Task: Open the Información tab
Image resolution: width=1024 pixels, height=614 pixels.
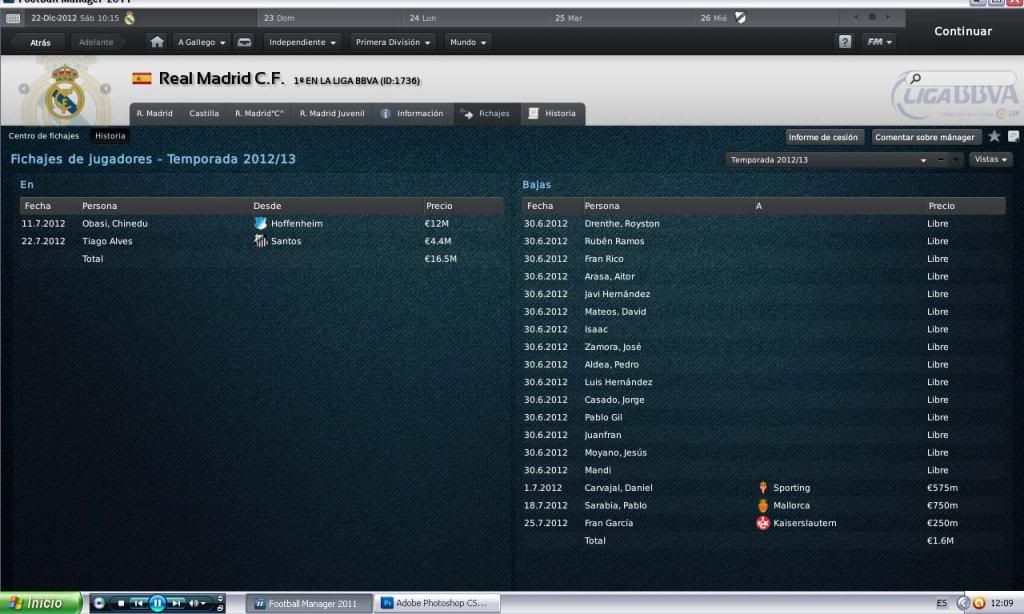Action: pyautogui.click(x=413, y=114)
